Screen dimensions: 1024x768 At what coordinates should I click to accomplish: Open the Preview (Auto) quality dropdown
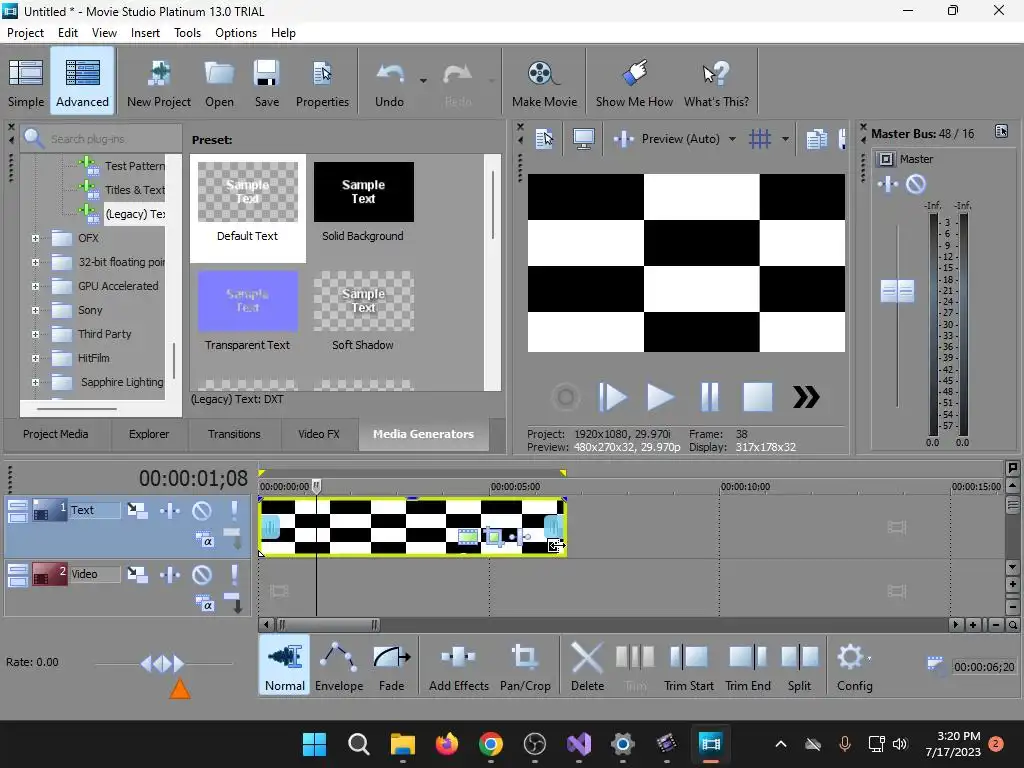pyautogui.click(x=732, y=139)
